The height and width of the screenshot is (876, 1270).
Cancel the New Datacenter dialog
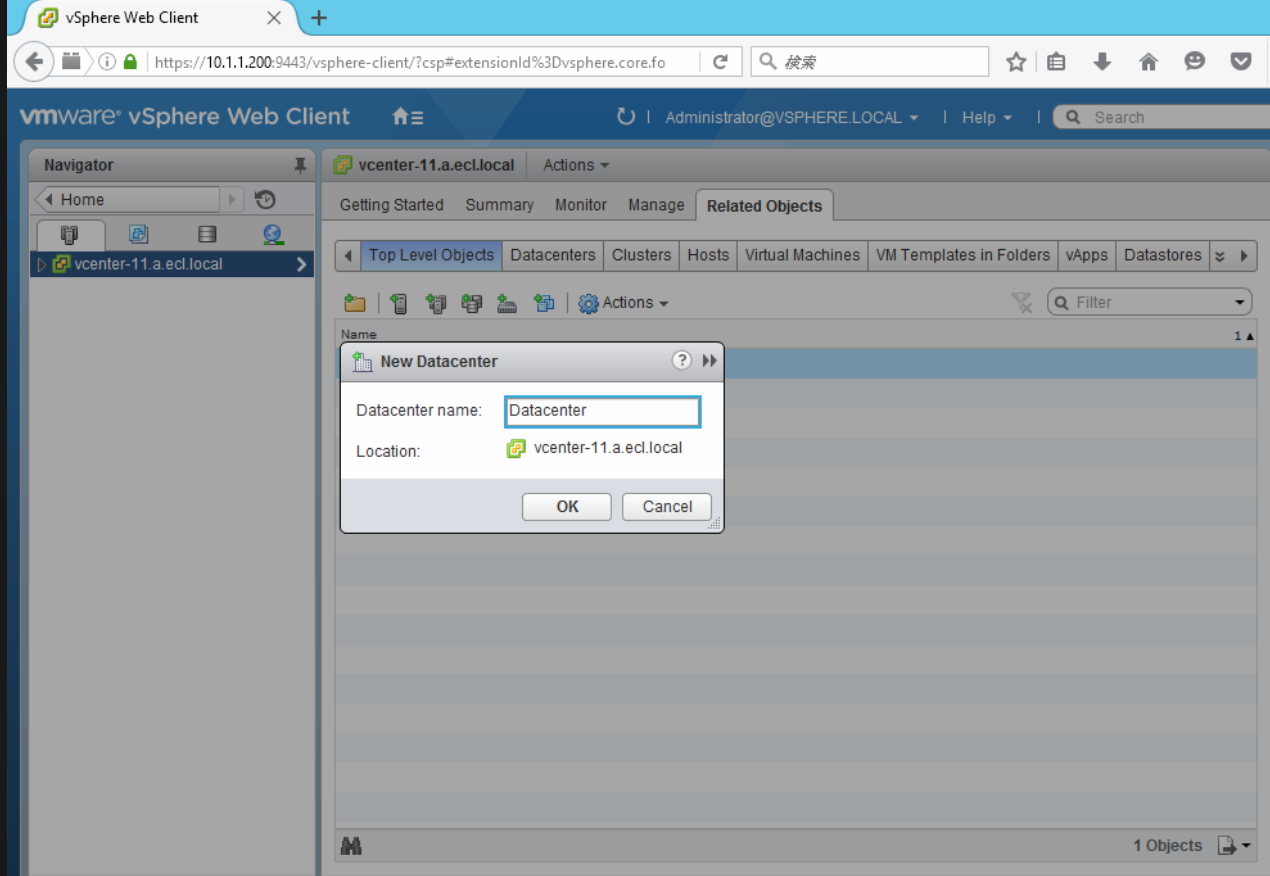667,507
